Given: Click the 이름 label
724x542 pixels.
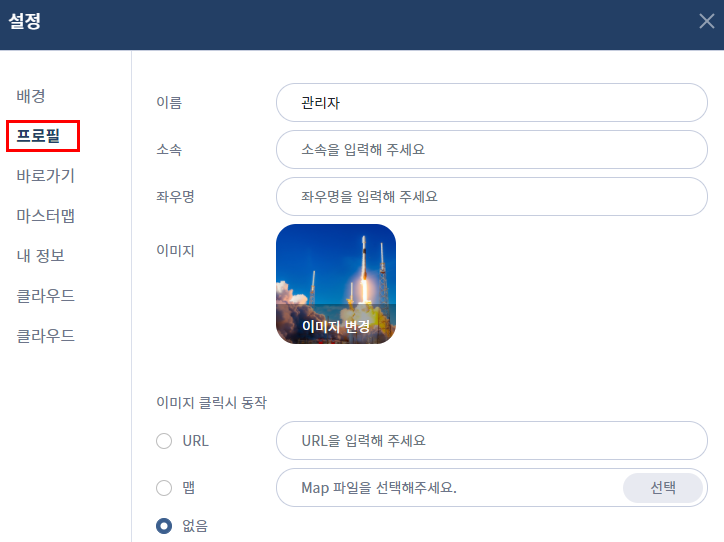Looking at the screenshot, I should point(169,102).
